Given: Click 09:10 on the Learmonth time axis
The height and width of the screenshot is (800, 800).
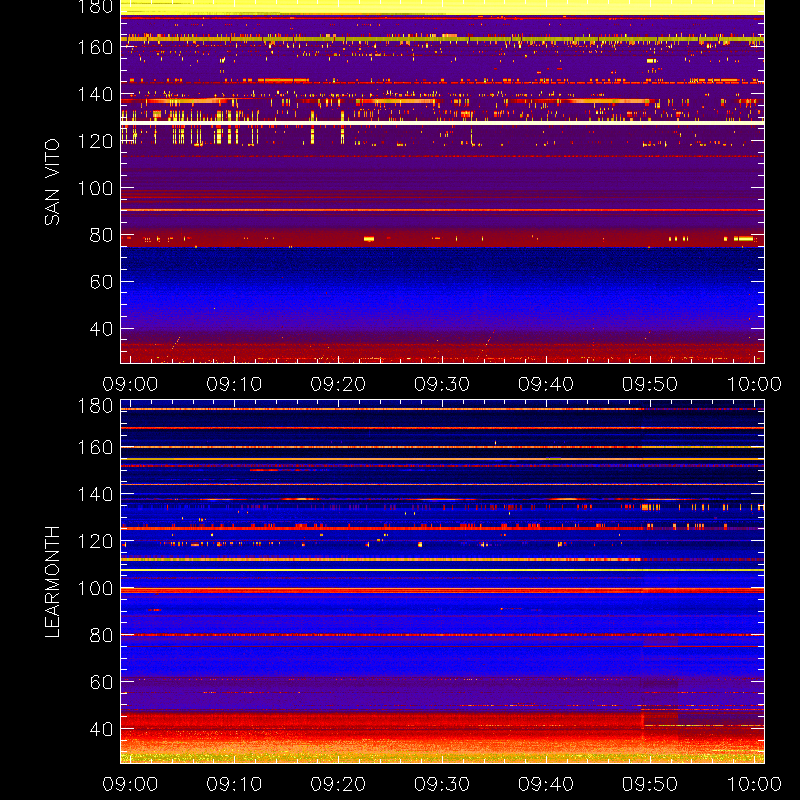Looking at the screenshot, I should pyautogui.click(x=234, y=784).
